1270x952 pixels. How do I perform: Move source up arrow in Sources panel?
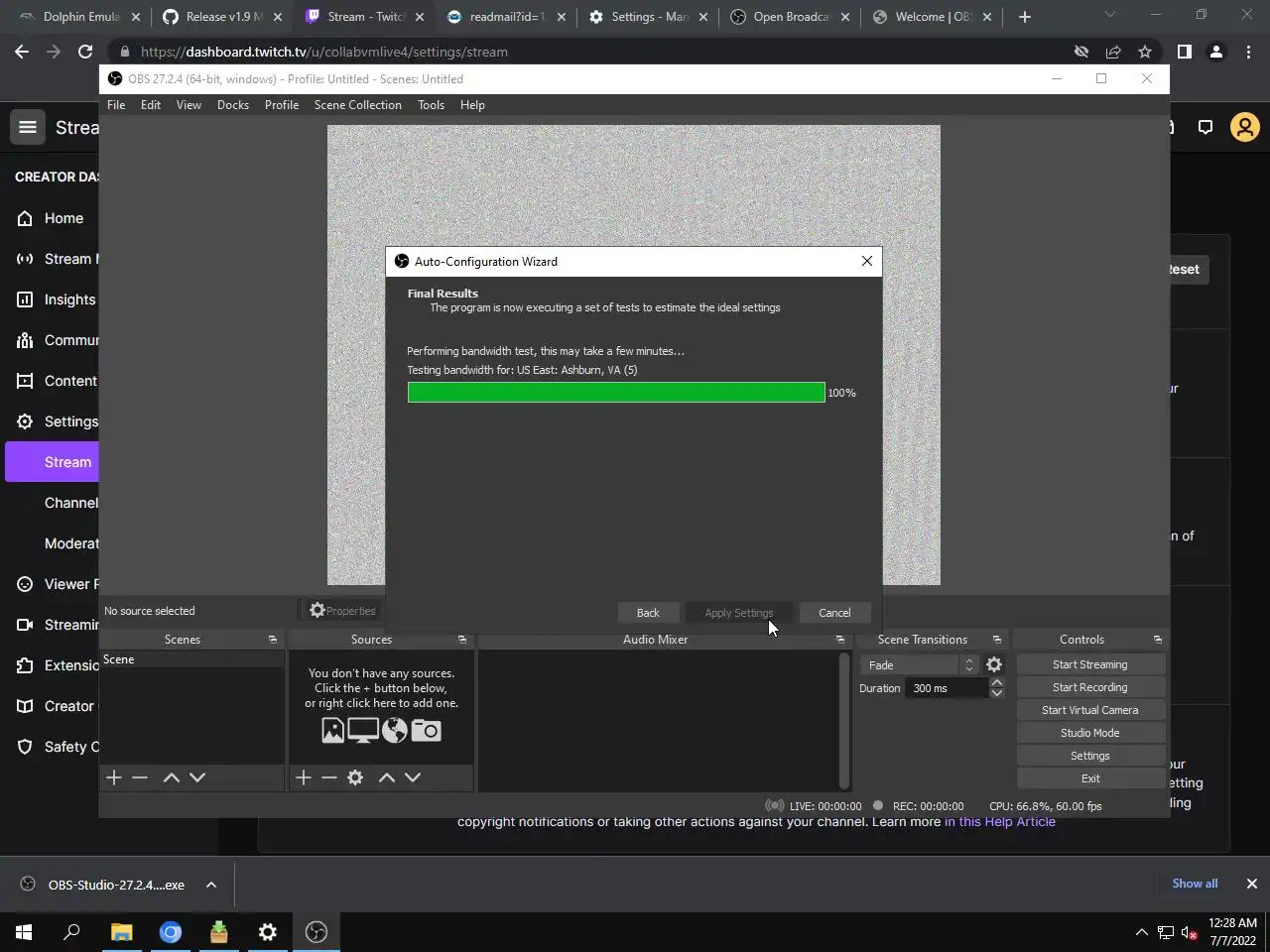(x=387, y=777)
